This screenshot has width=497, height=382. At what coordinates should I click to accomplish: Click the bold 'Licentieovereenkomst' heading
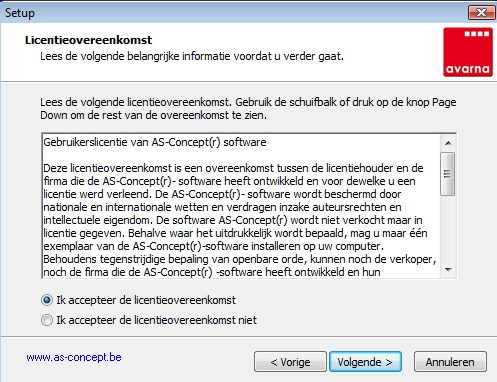pos(89,40)
